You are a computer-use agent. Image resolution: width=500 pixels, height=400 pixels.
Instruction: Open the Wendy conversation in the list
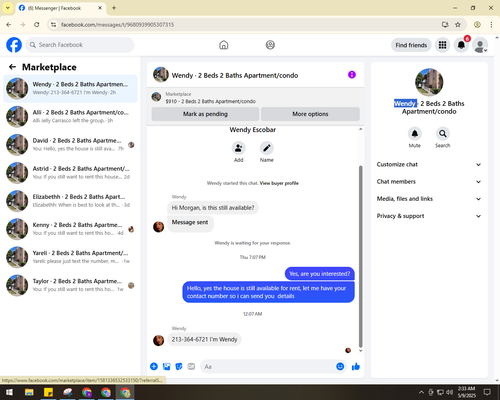click(x=70, y=89)
